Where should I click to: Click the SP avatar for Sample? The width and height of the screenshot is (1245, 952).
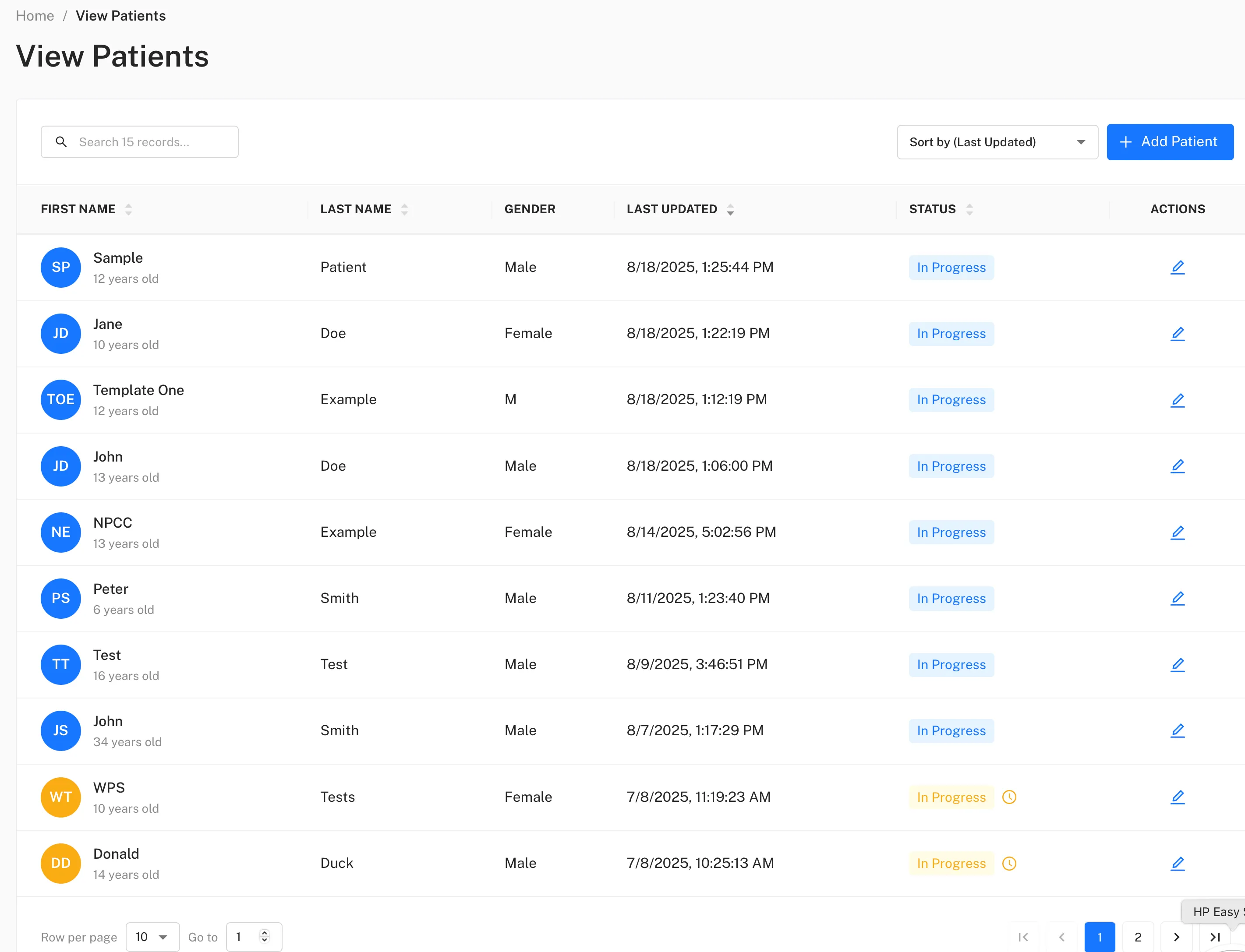60,268
